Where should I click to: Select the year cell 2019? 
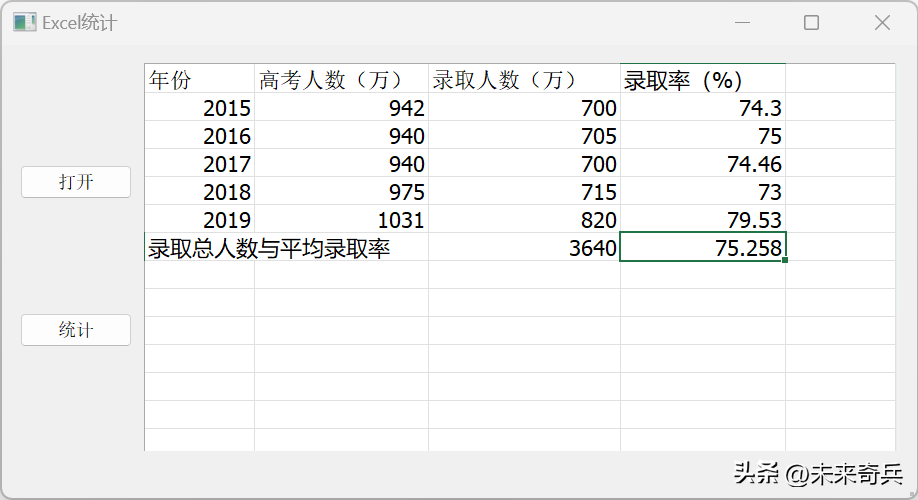(x=200, y=219)
